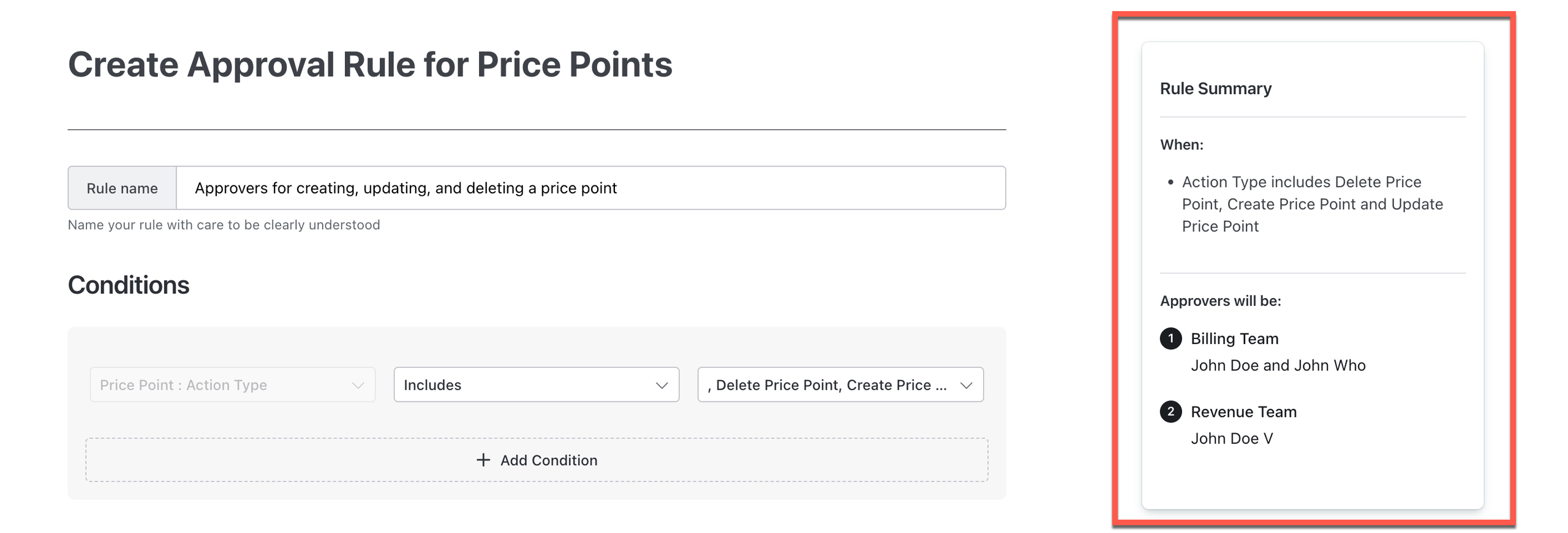The image size is (1568, 533).
Task: Click the Create Approval Rule page title
Action: 370,64
